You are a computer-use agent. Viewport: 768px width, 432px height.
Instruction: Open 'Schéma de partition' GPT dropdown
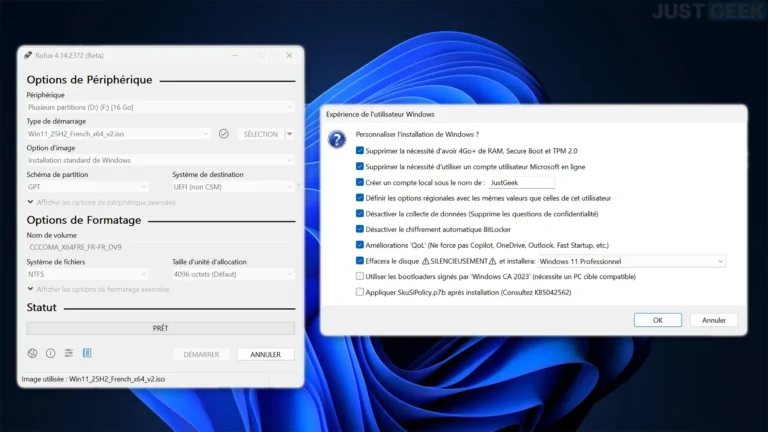(87, 187)
